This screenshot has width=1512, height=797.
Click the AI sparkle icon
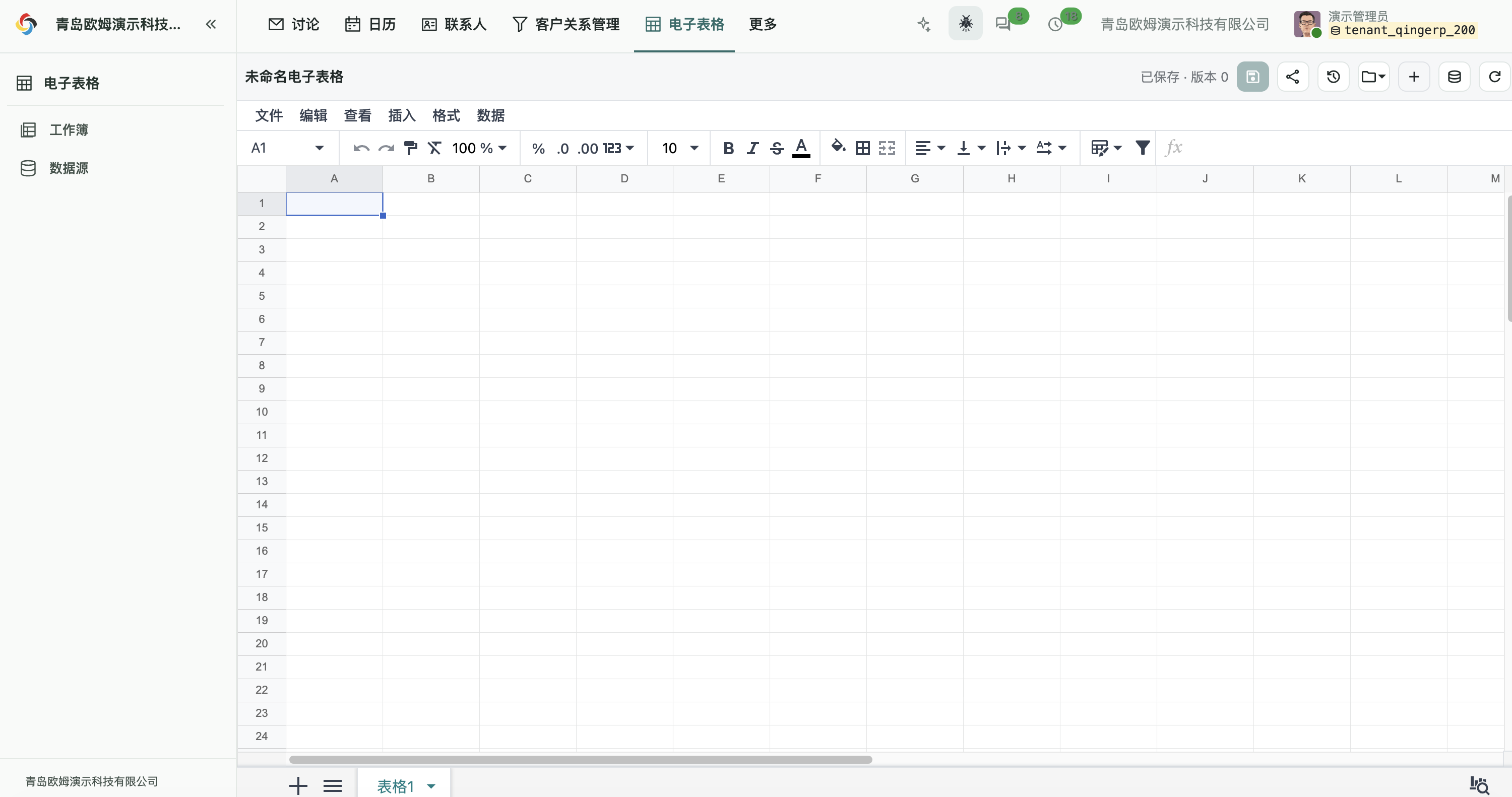(924, 24)
